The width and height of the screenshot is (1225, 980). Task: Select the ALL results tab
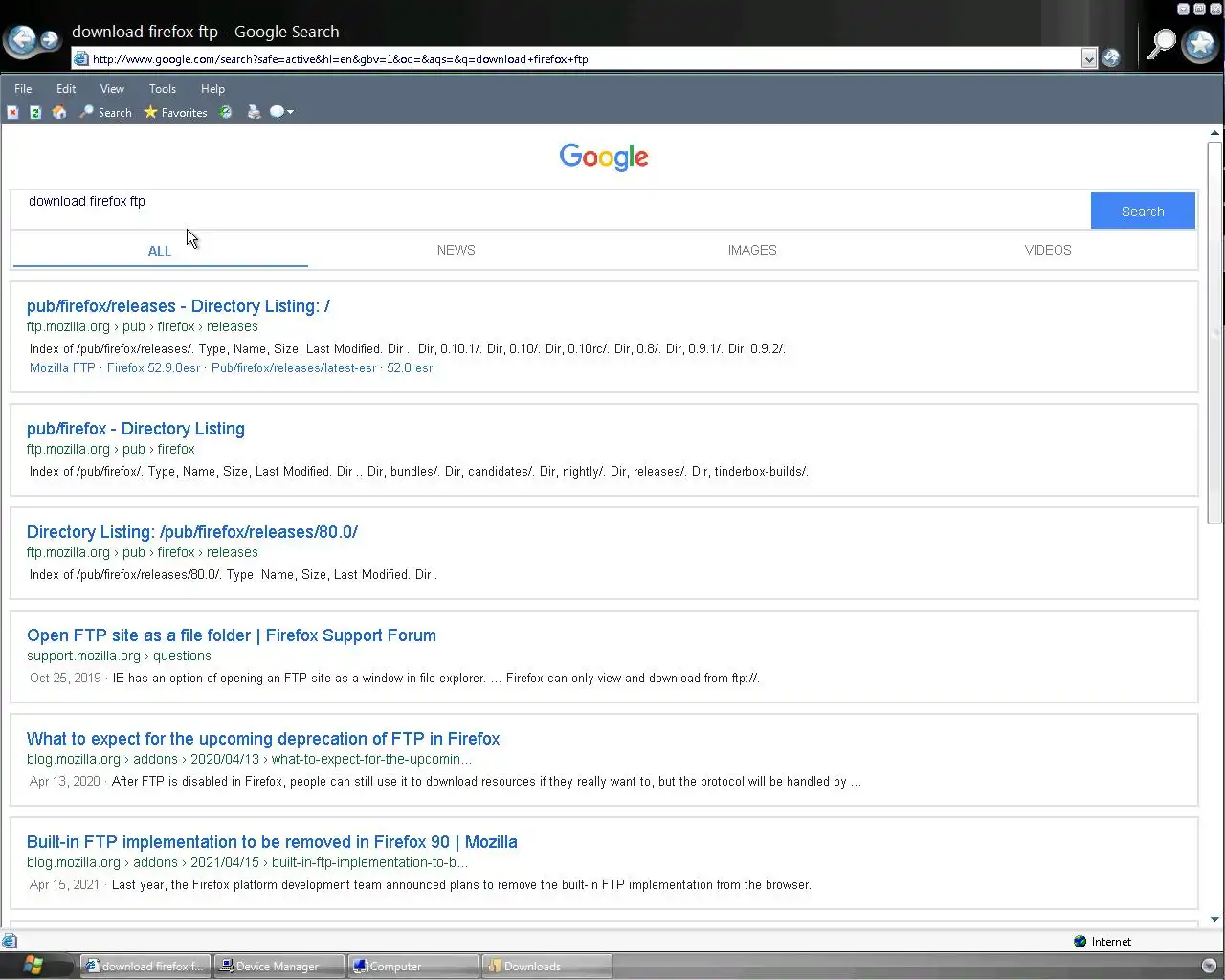160,251
